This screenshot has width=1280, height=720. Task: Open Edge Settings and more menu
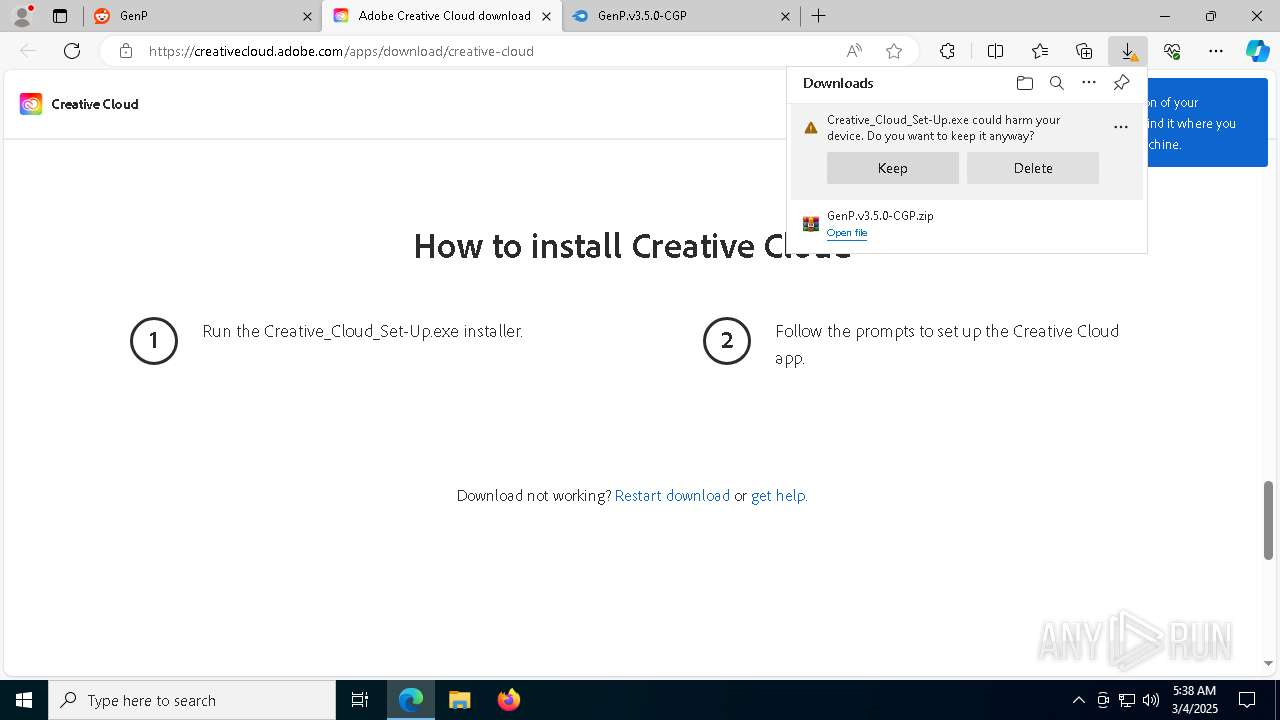click(x=1216, y=51)
